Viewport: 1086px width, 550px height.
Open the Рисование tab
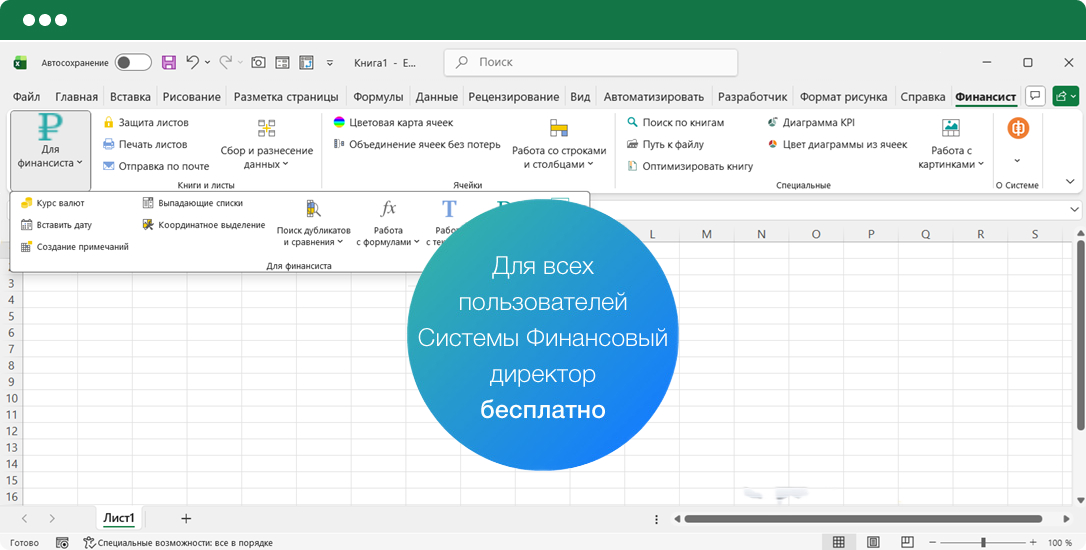[192, 97]
